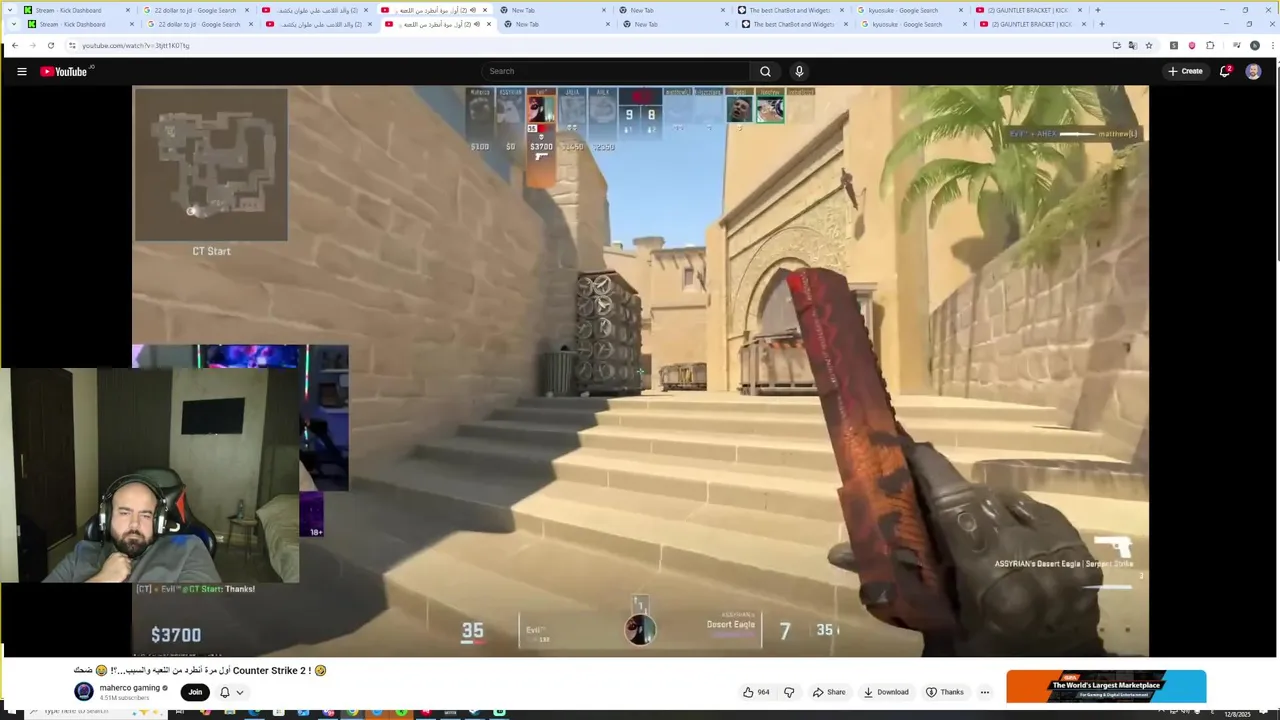Click the video player to pause playback
Image resolution: width=1280 pixels, height=720 pixels.
pos(640,370)
